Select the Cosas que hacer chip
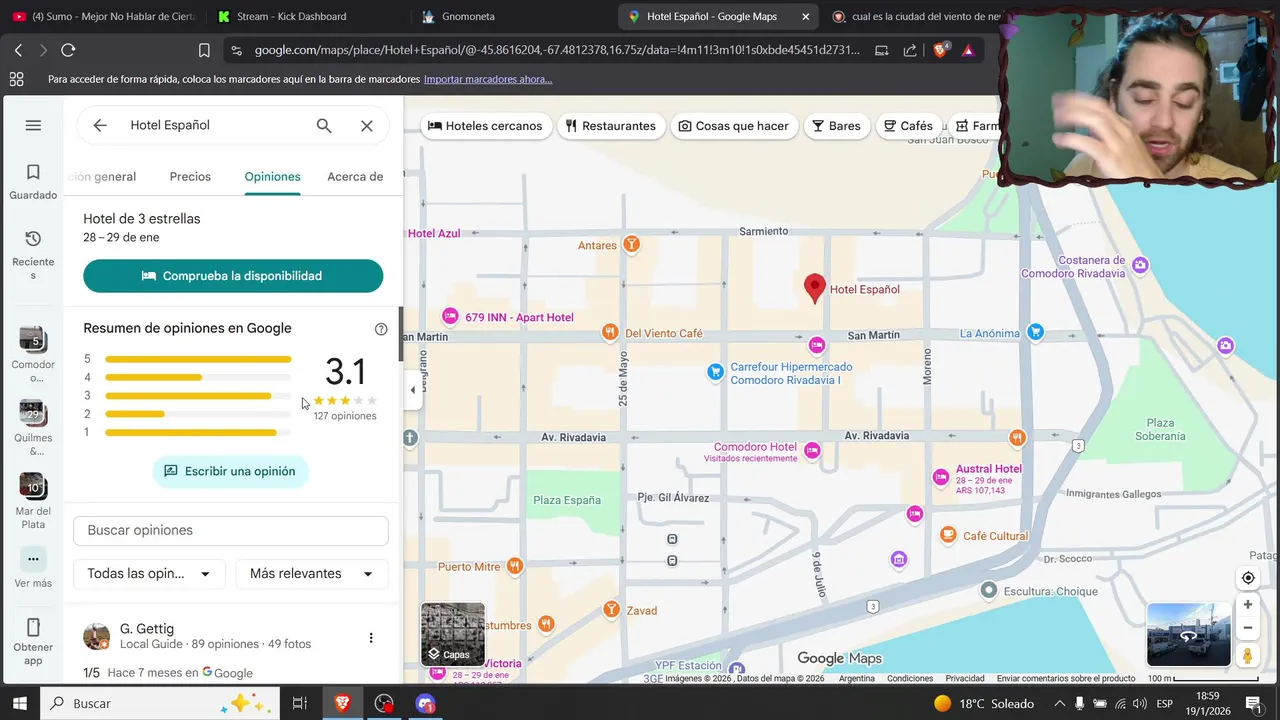This screenshot has width=1280, height=720. pyautogui.click(x=734, y=126)
